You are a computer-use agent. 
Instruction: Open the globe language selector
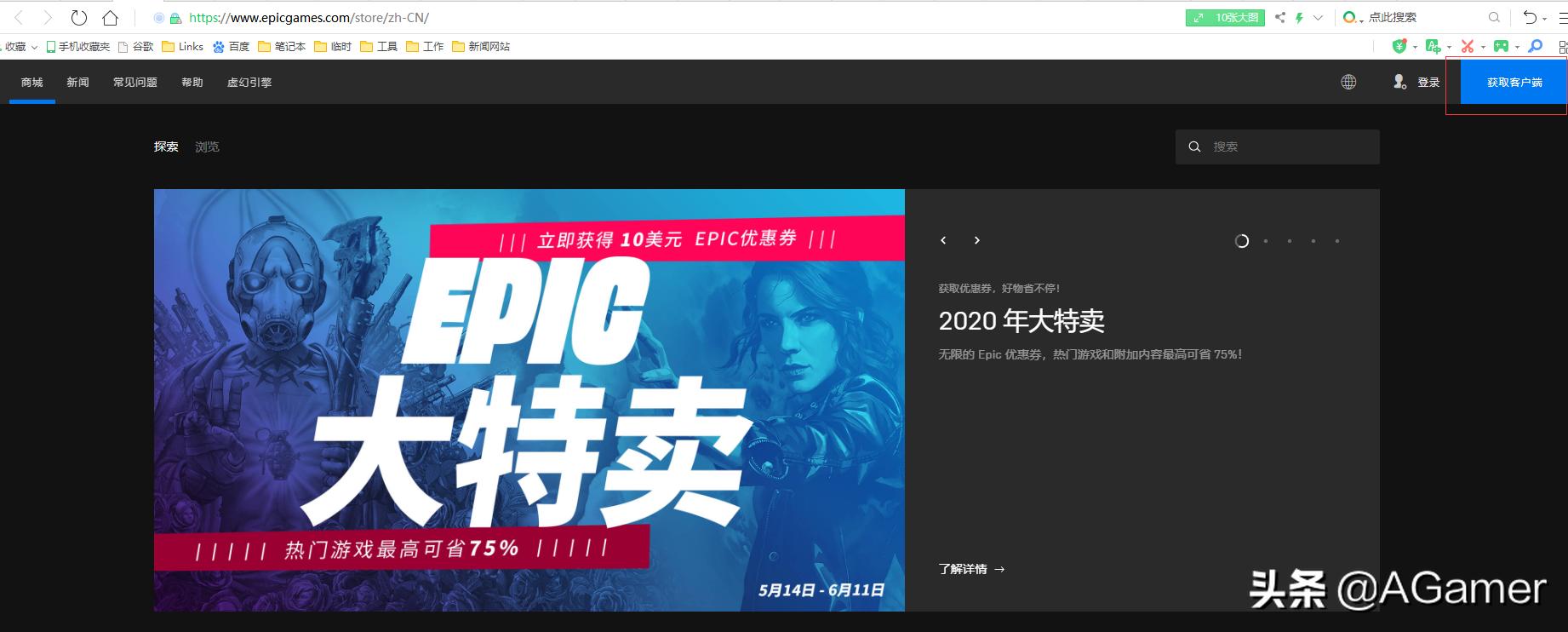(1348, 82)
